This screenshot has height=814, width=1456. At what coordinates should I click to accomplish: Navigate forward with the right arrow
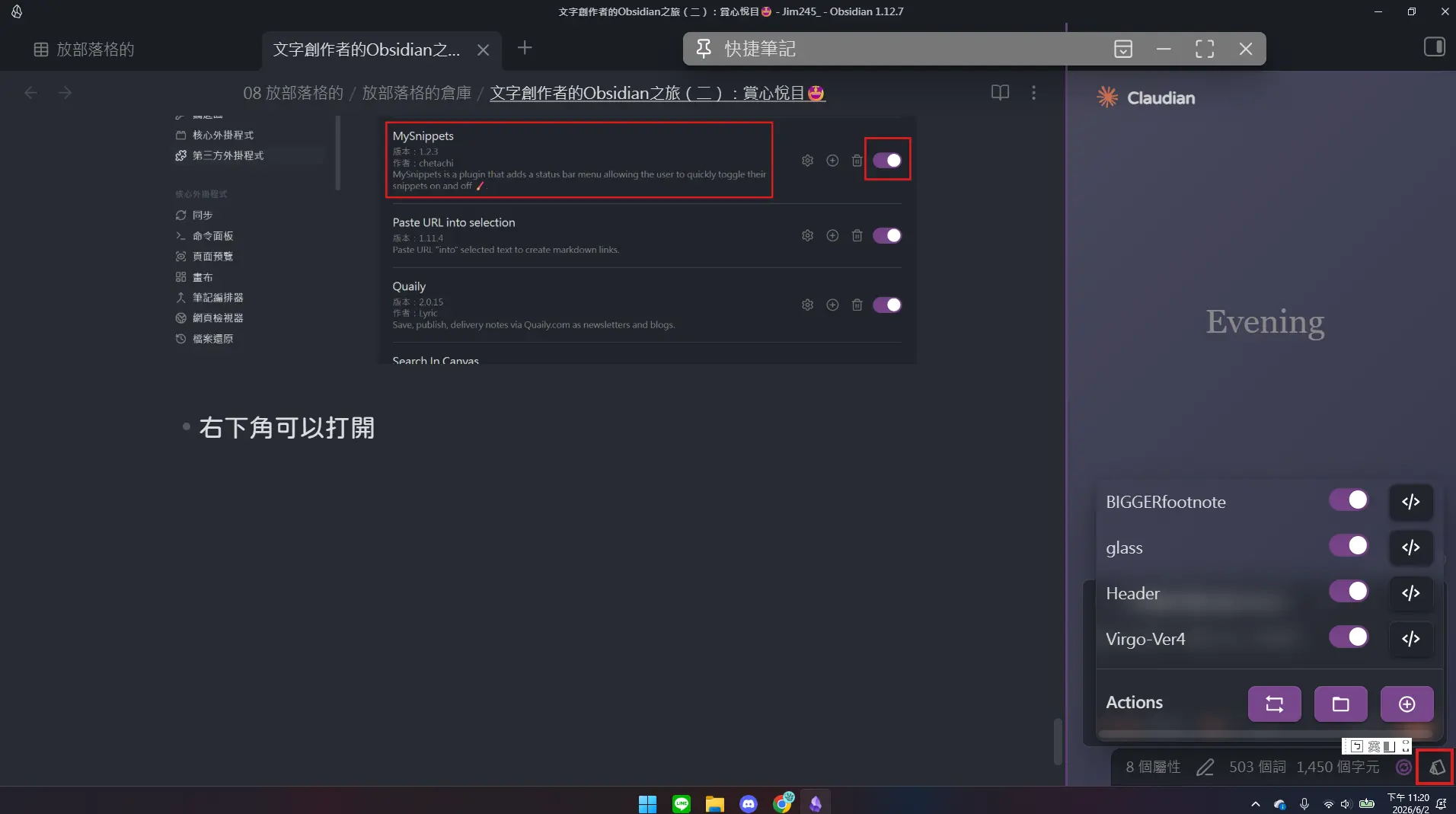pyautogui.click(x=65, y=93)
